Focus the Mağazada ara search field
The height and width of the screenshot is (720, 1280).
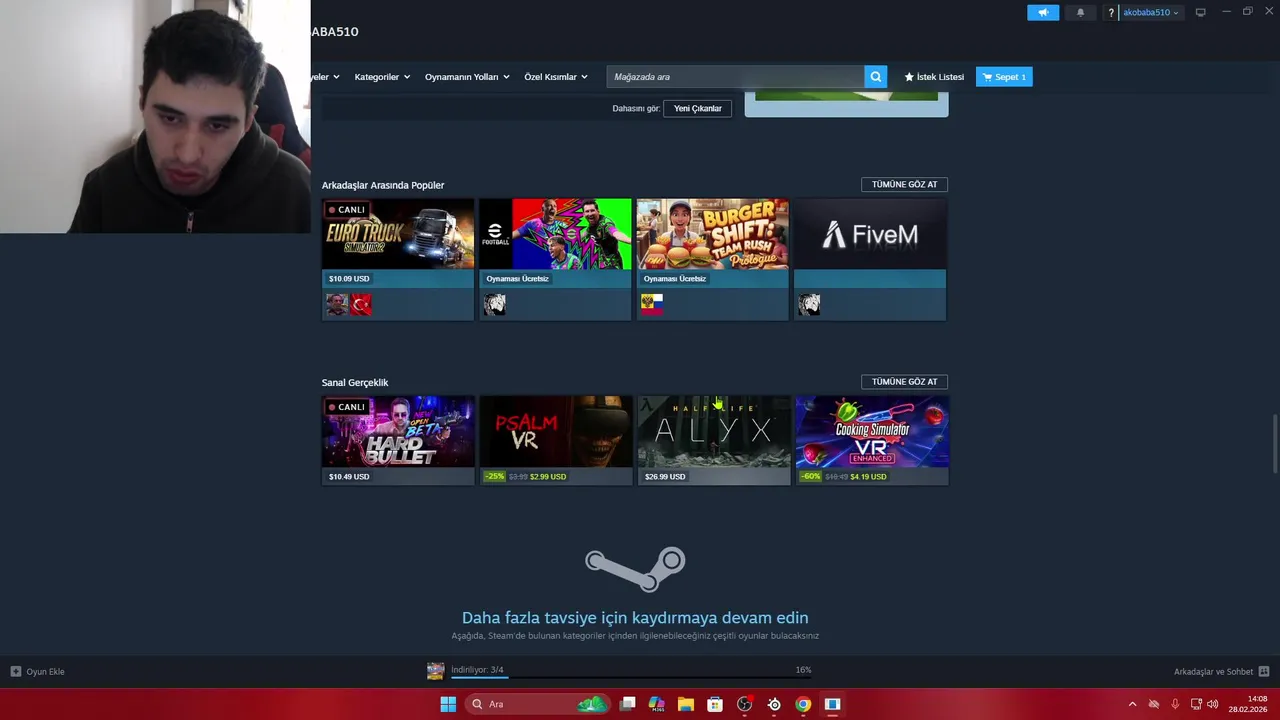click(x=735, y=77)
